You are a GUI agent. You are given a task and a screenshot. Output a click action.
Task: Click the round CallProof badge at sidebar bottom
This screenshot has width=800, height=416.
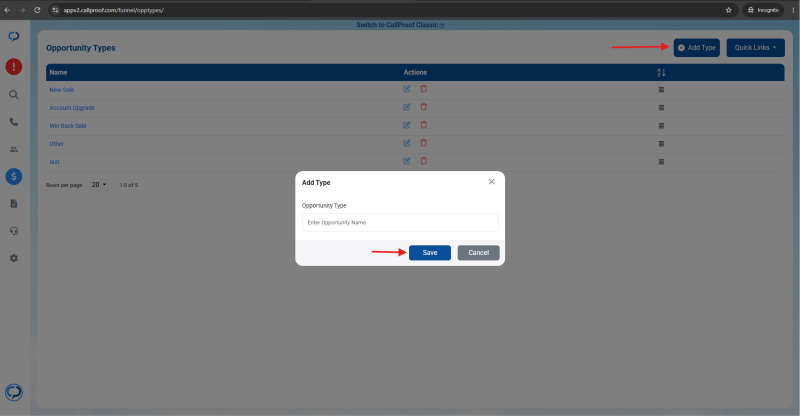click(x=14, y=393)
